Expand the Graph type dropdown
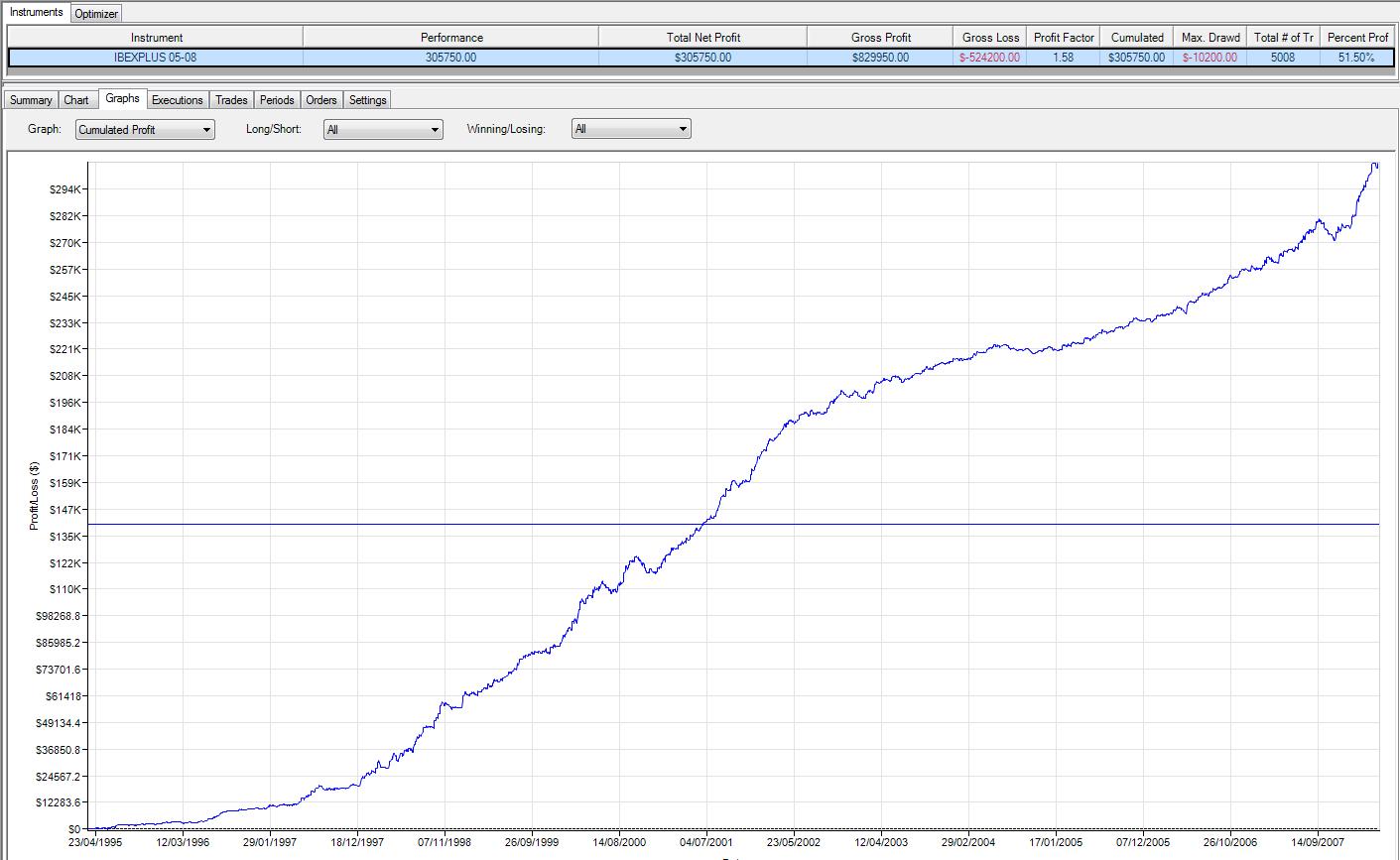 click(x=145, y=129)
